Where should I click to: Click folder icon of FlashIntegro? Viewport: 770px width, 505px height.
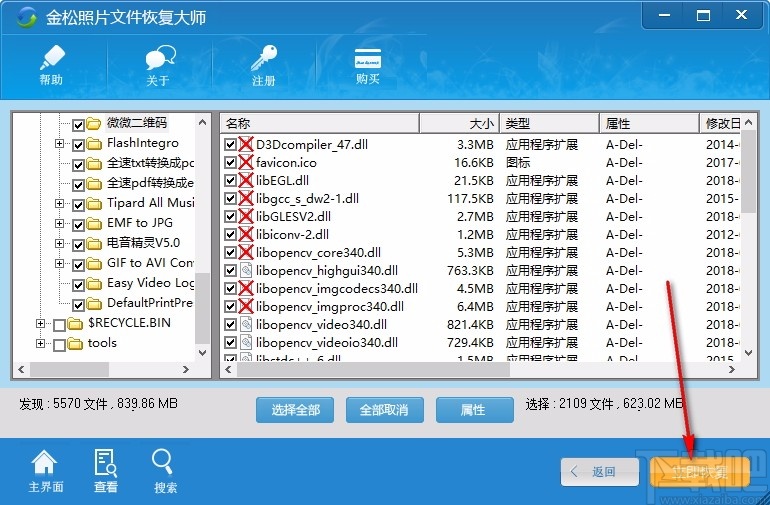(94, 144)
